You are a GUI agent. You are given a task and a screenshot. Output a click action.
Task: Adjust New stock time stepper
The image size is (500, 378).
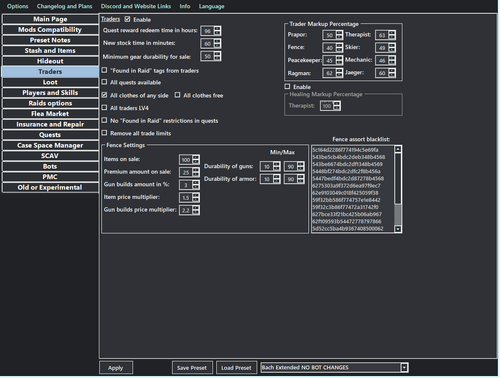[x=217, y=44]
